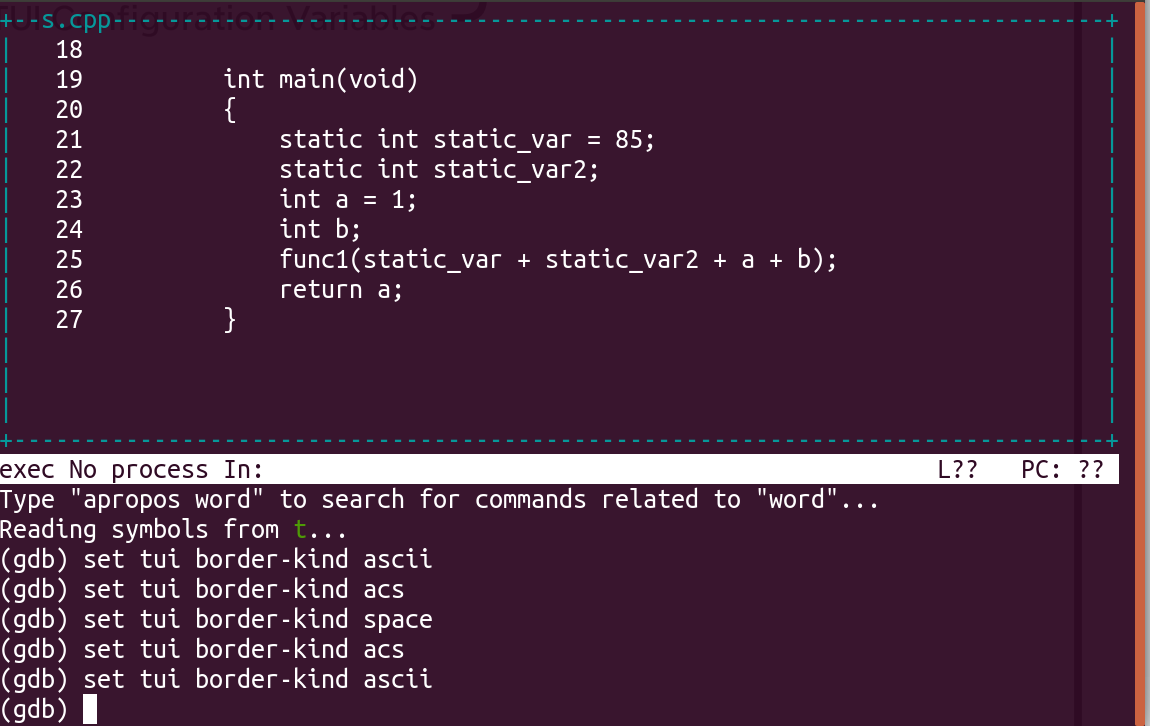Image resolution: width=1150 pixels, height=726 pixels.
Task: Click the 'L??' line indicator in status bar
Action: [x=957, y=469]
